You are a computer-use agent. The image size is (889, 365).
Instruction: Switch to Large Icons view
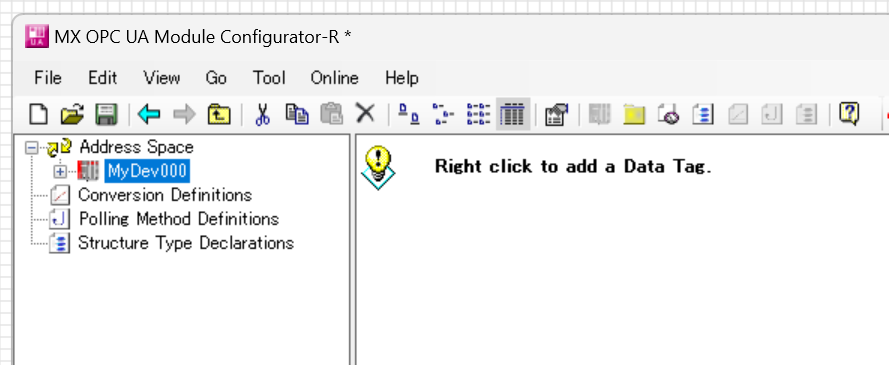[409, 114]
